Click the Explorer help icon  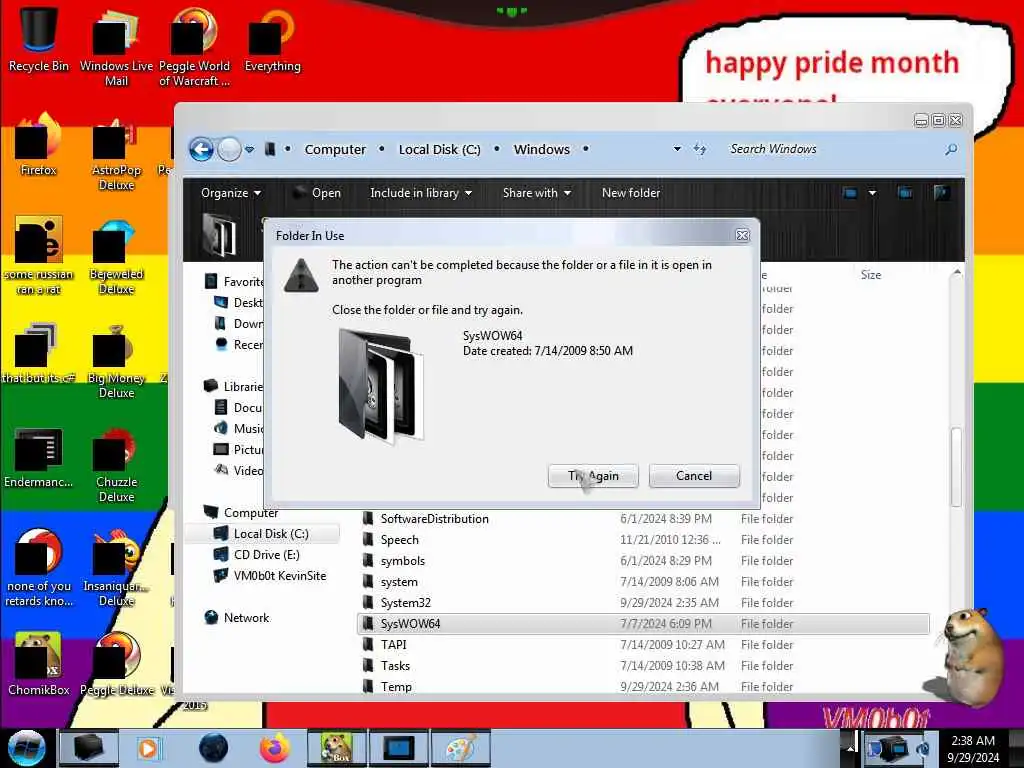click(x=942, y=193)
